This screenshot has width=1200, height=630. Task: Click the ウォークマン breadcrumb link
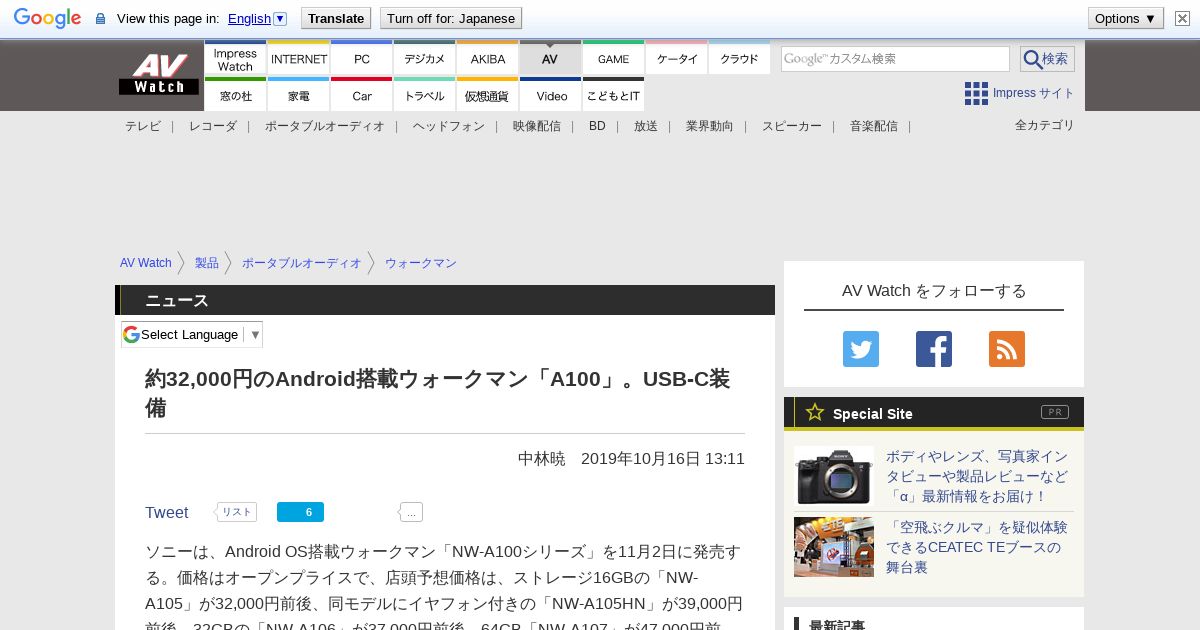click(421, 263)
